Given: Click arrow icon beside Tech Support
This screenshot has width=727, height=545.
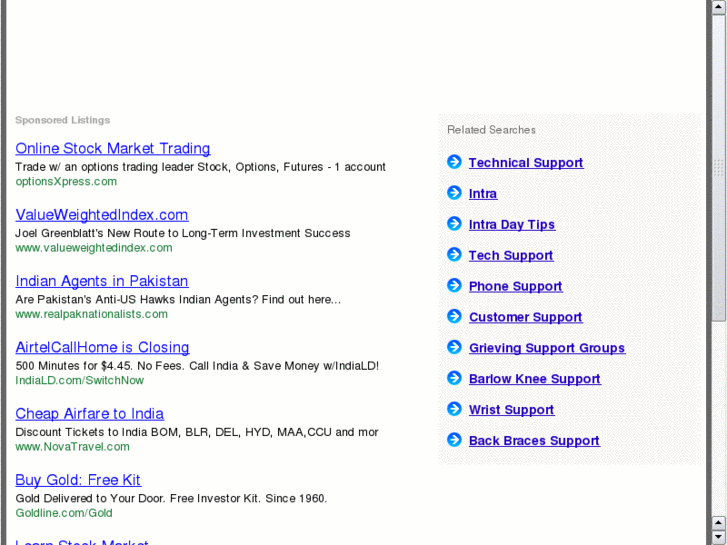Looking at the screenshot, I should coord(454,254).
